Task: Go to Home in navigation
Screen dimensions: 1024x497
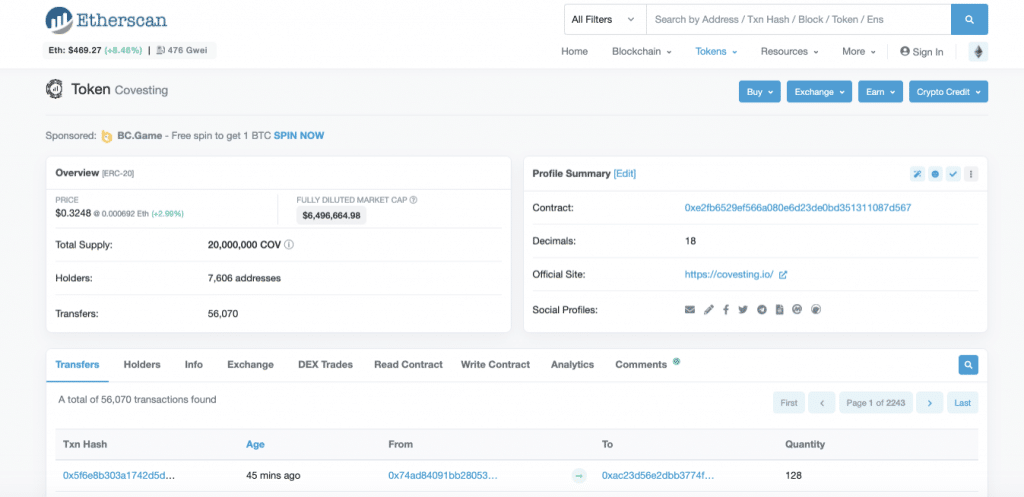Action: tap(575, 52)
